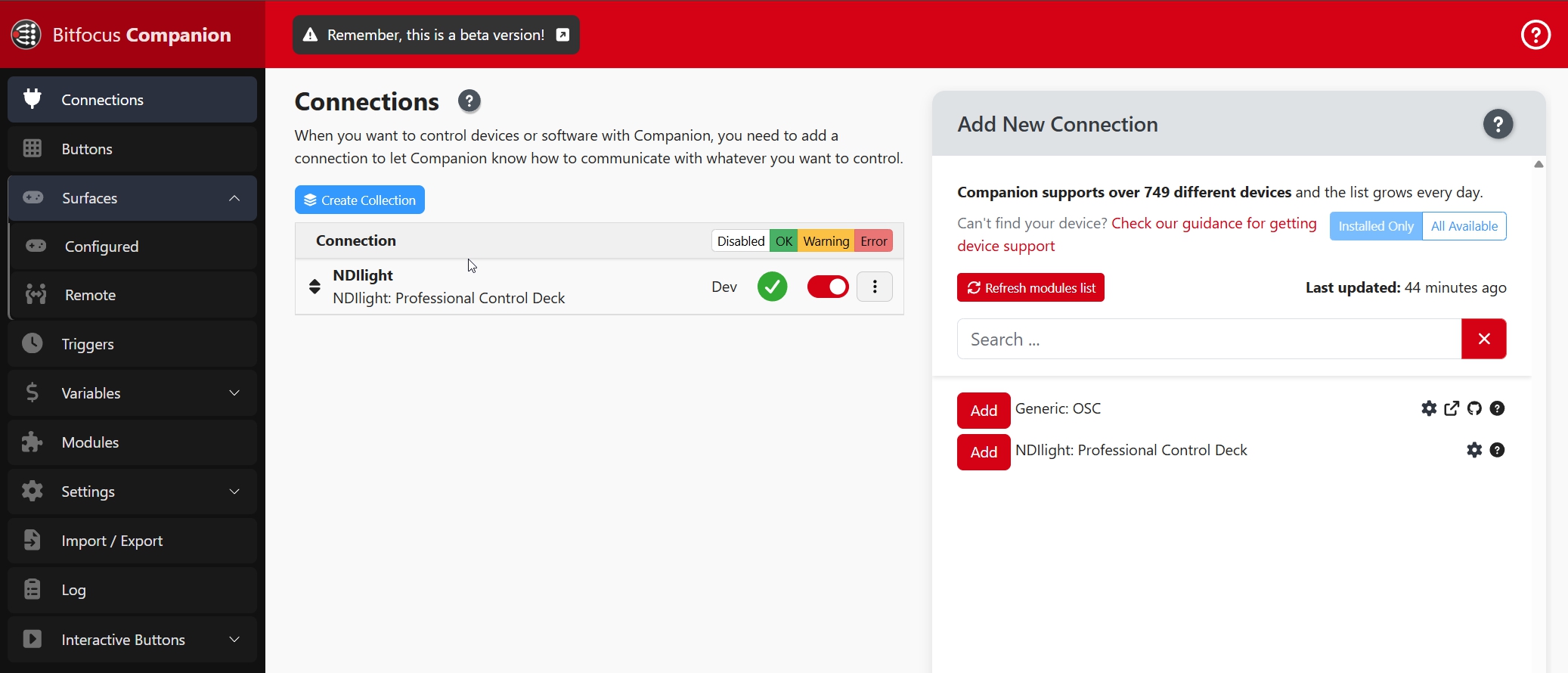The height and width of the screenshot is (673, 1568).
Task: Open help for the Add New Connection panel
Action: pyautogui.click(x=1498, y=124)
